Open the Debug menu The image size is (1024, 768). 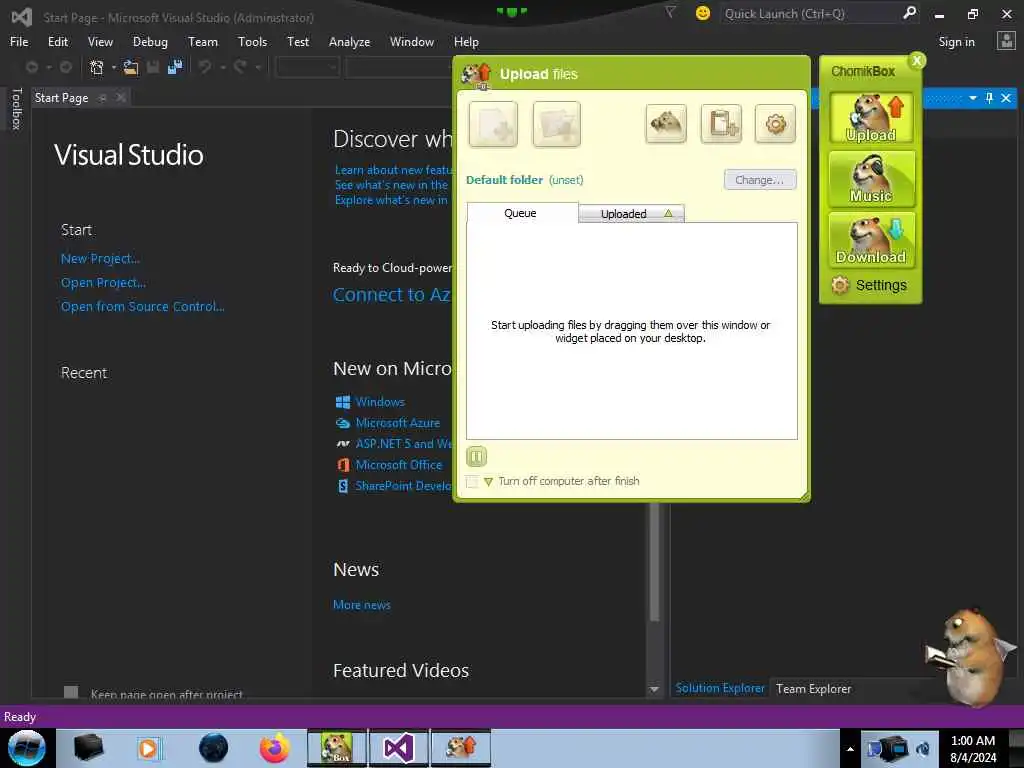point(150,42)
